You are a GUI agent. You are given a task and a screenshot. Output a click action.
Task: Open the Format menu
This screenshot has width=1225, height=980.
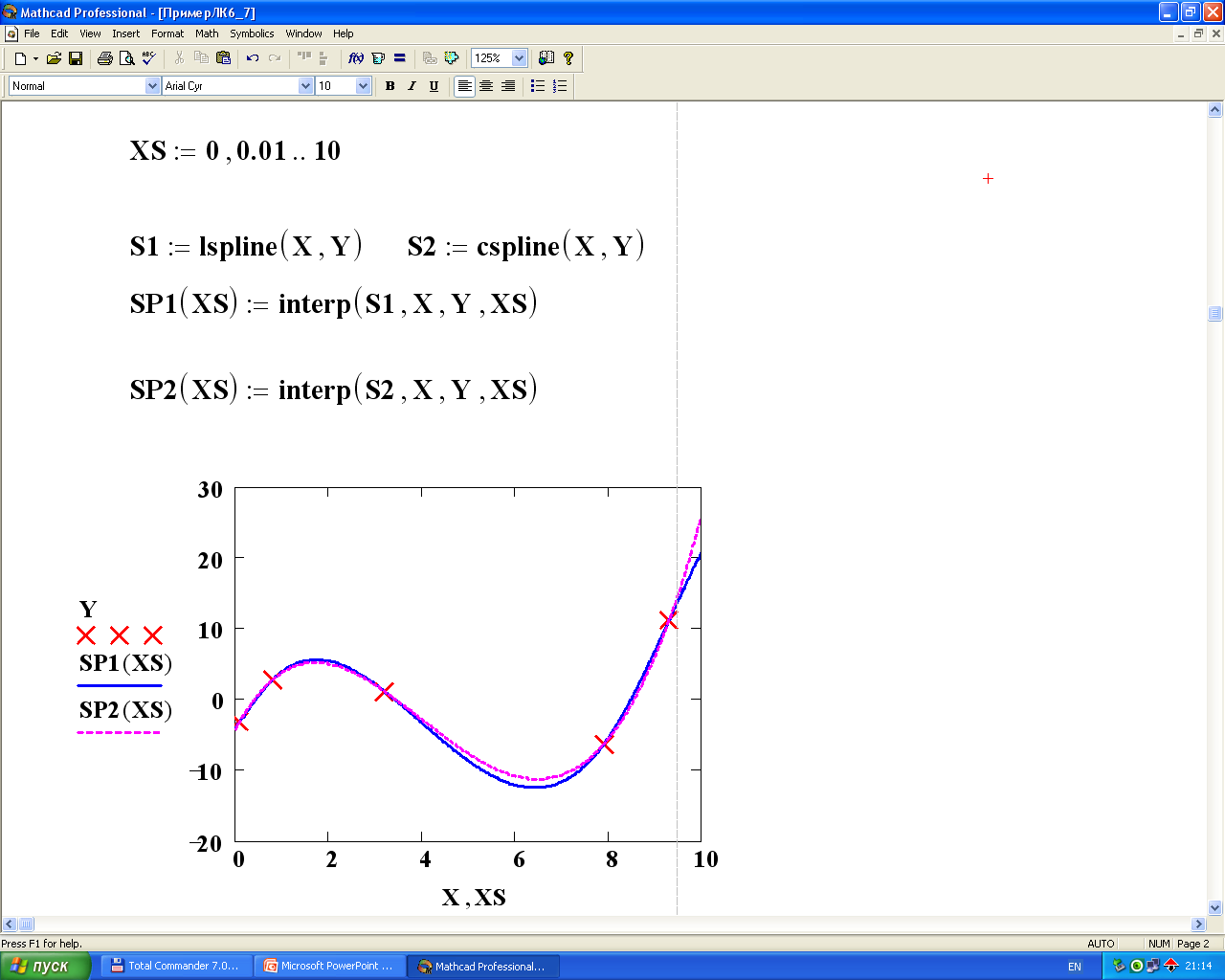(167, 33)
